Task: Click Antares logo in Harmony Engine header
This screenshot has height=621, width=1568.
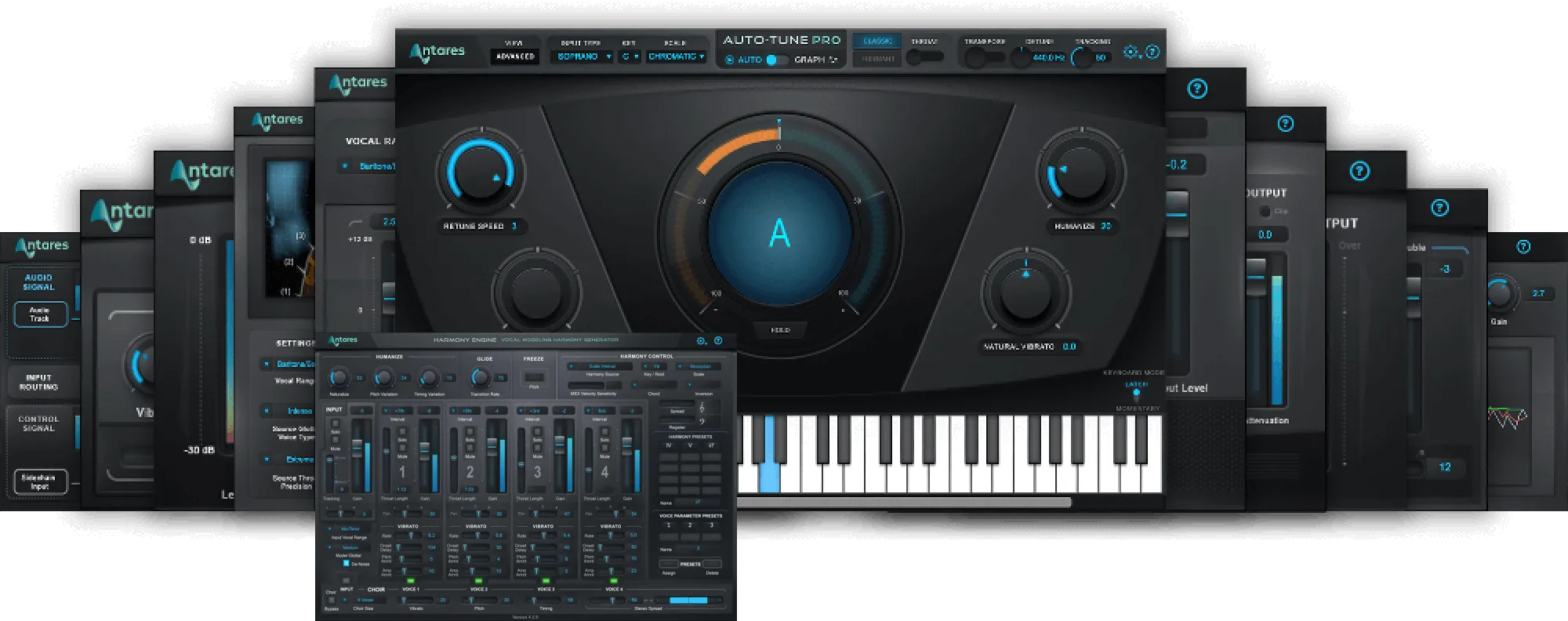Action: coord(343,340)
